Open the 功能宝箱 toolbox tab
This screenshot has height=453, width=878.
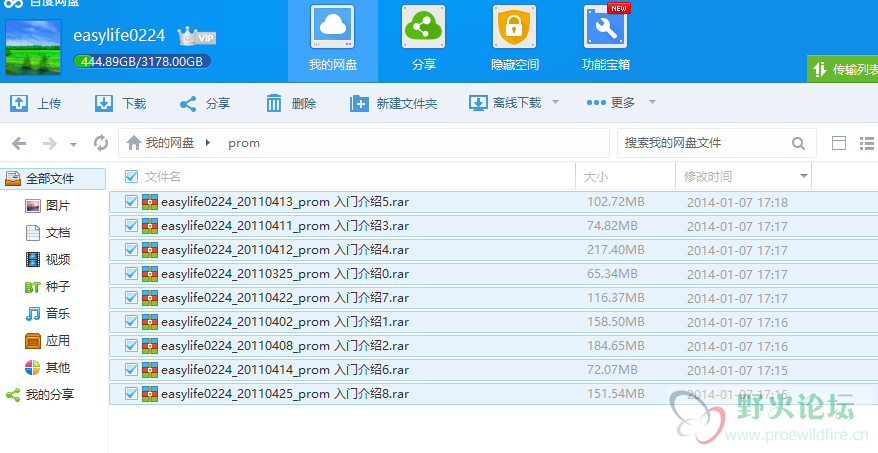tap(606, 40)
